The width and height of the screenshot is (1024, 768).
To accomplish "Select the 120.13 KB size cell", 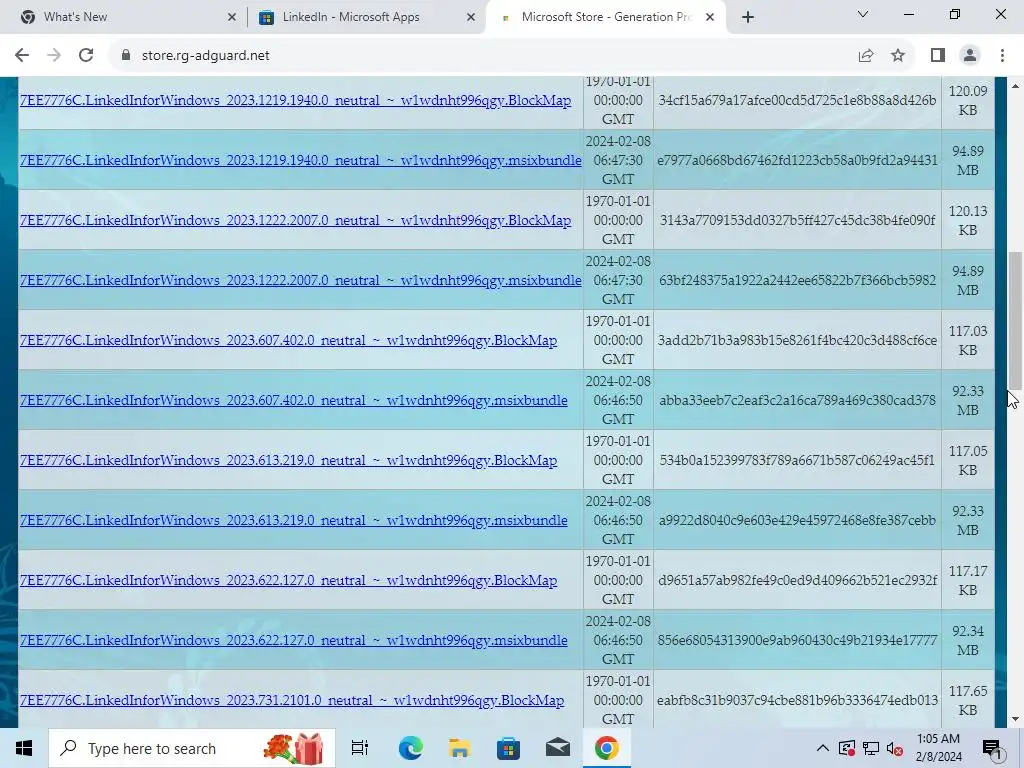I will point(967,220).
